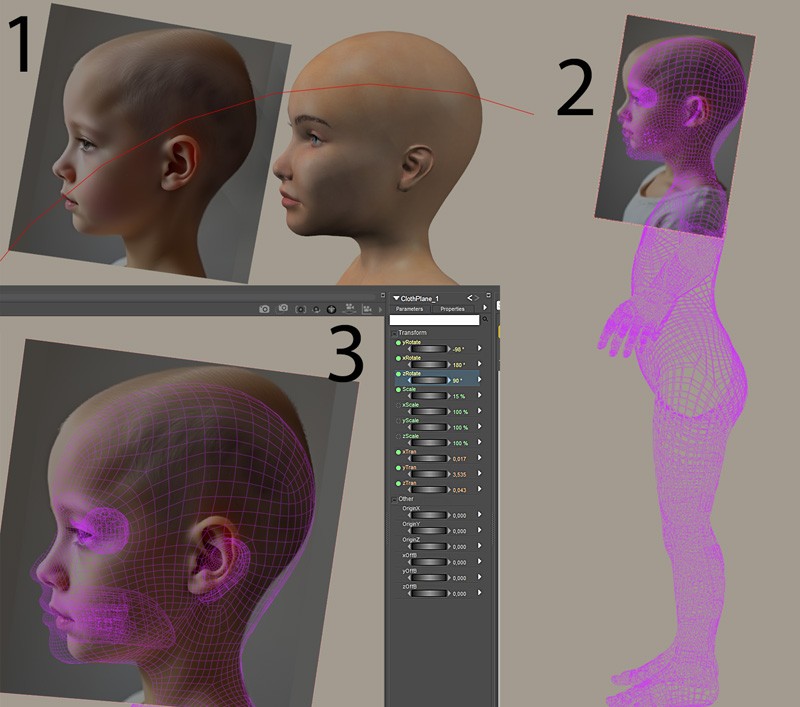Open the yTran parameter options arrow
The height and width of the screenshot is (707, 800).
pos(480,474)
